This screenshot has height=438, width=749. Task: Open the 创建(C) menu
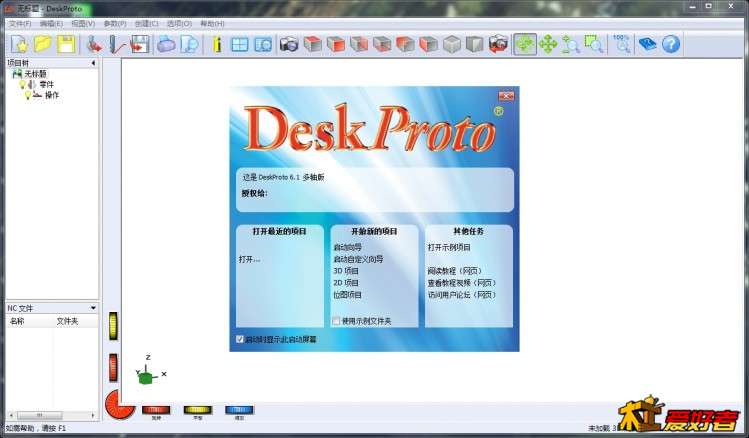click(x=146, y=23)
